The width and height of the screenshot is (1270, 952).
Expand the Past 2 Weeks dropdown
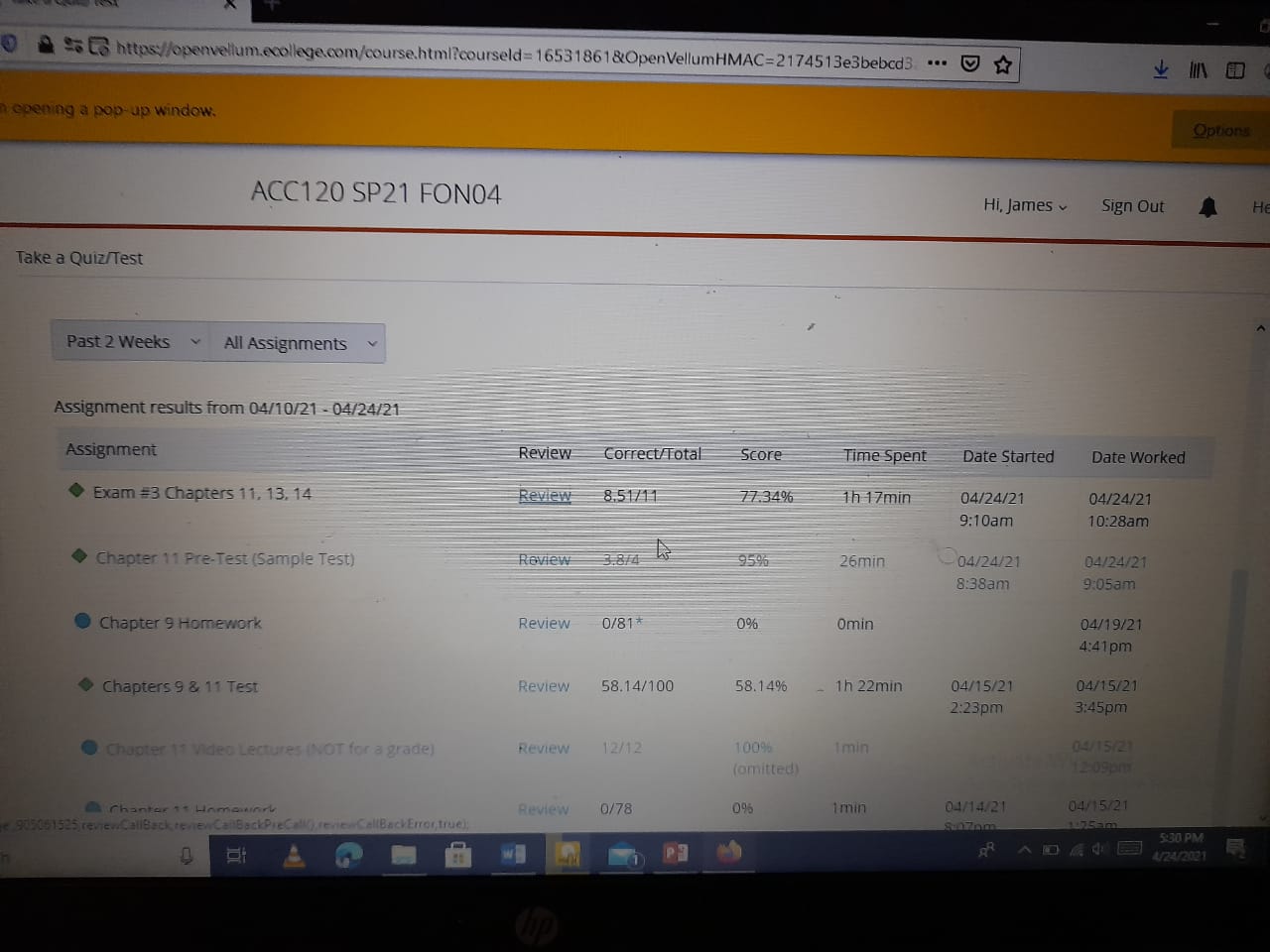point(131,342)
